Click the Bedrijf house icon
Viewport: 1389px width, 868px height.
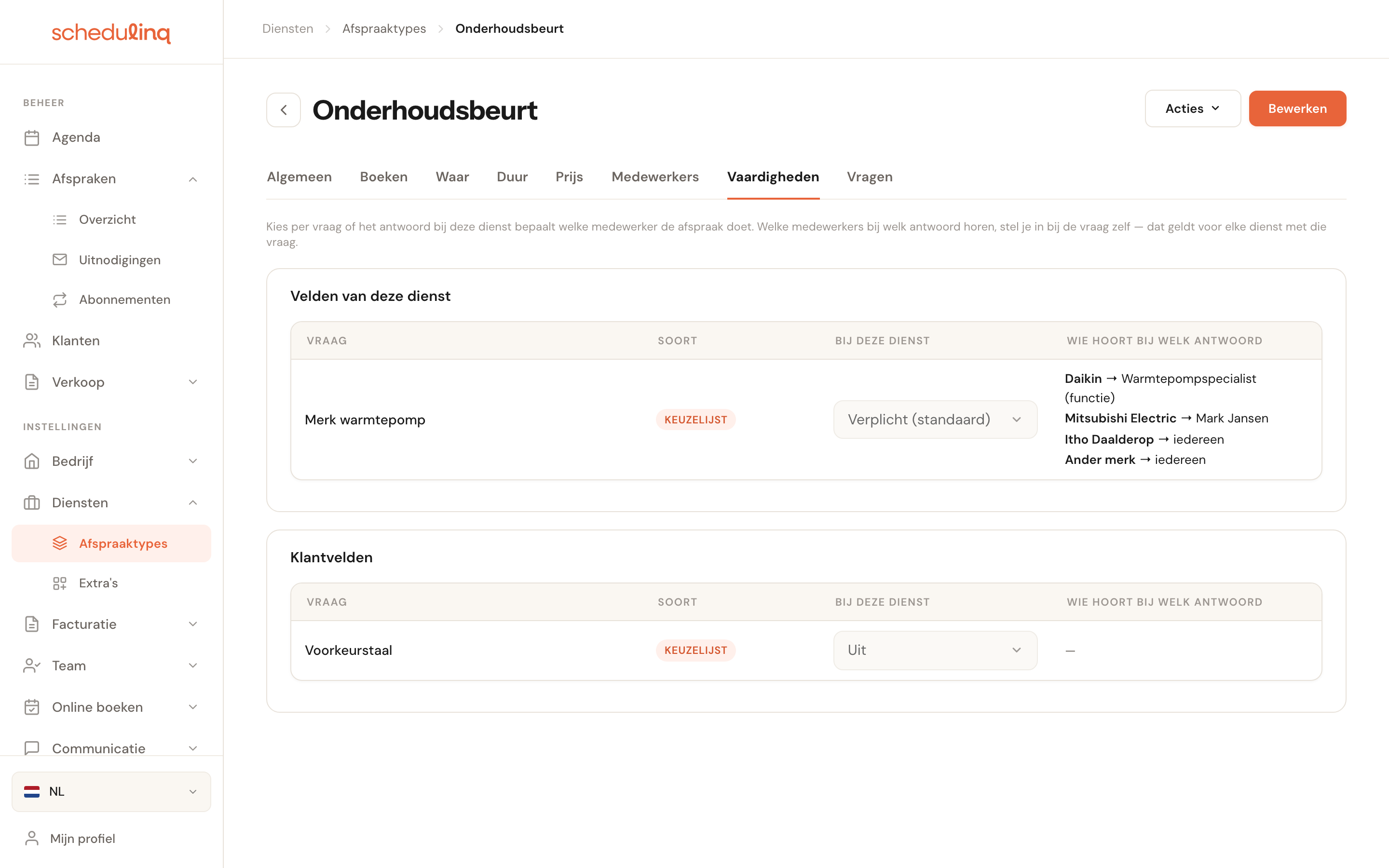tap(31, 461)
